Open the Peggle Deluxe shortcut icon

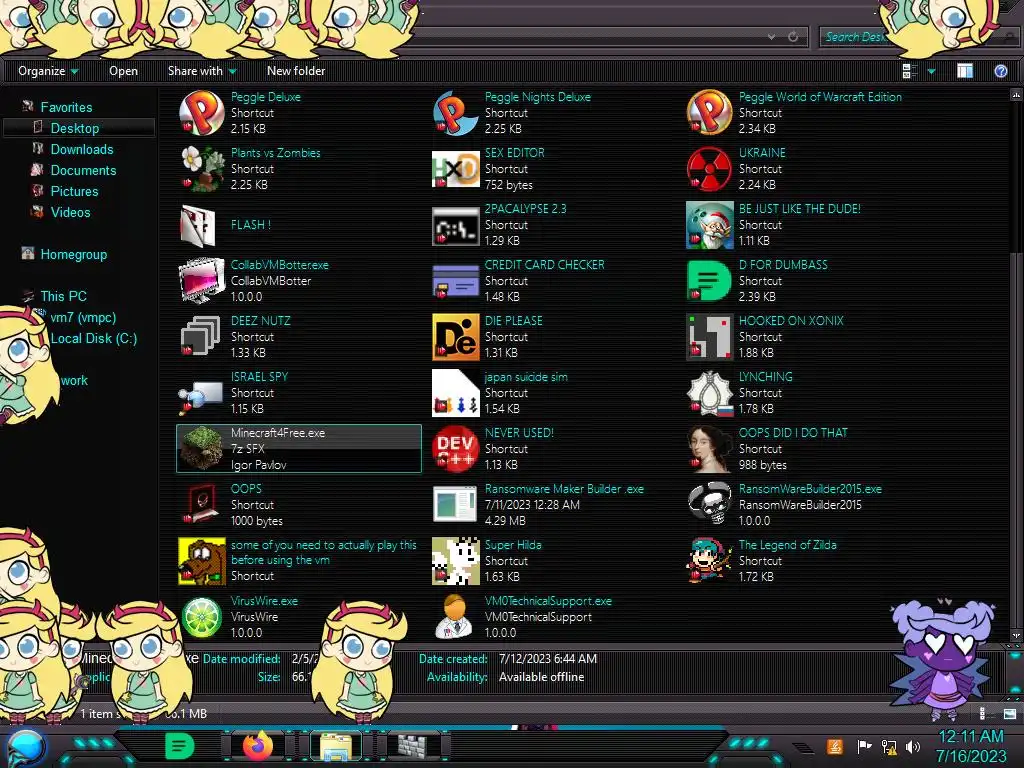tap(202, 113)
